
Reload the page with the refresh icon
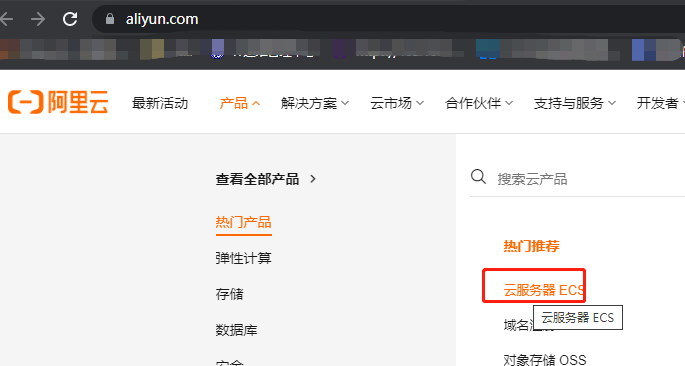tap(70, 19)
